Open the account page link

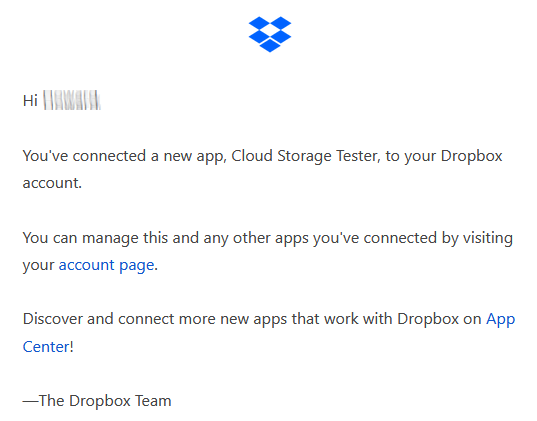point(107,265)
